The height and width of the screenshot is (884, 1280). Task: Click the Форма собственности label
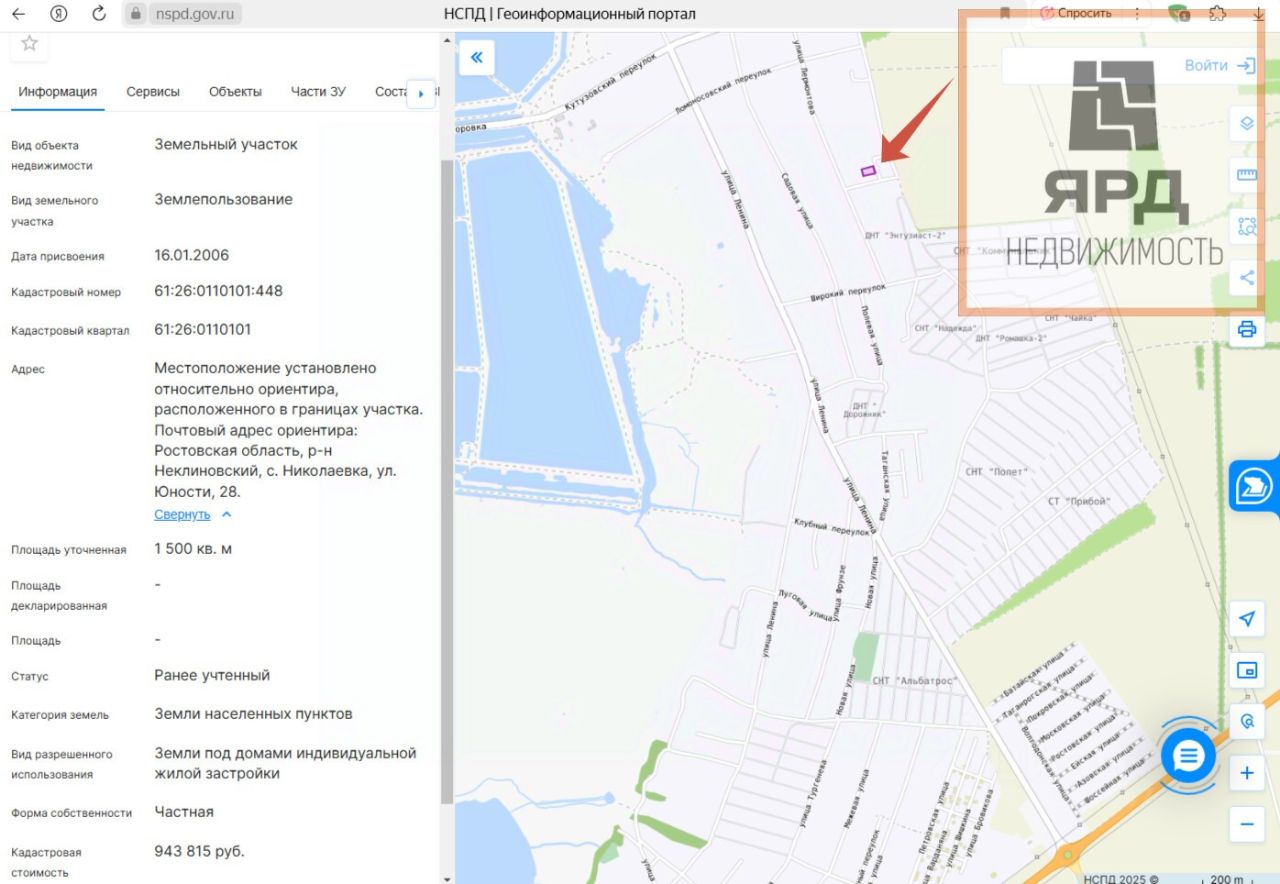pos(71,813)
